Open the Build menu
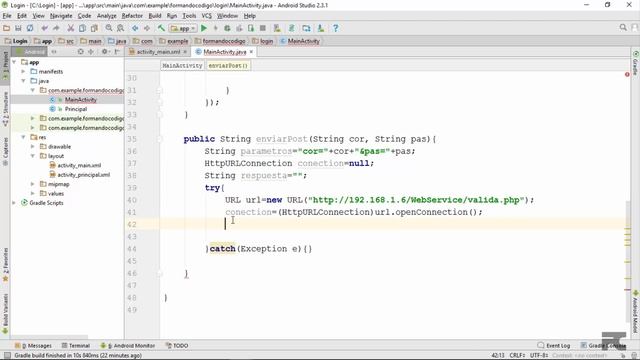Viewport: 640px width, 360px height. click(155, 16)
